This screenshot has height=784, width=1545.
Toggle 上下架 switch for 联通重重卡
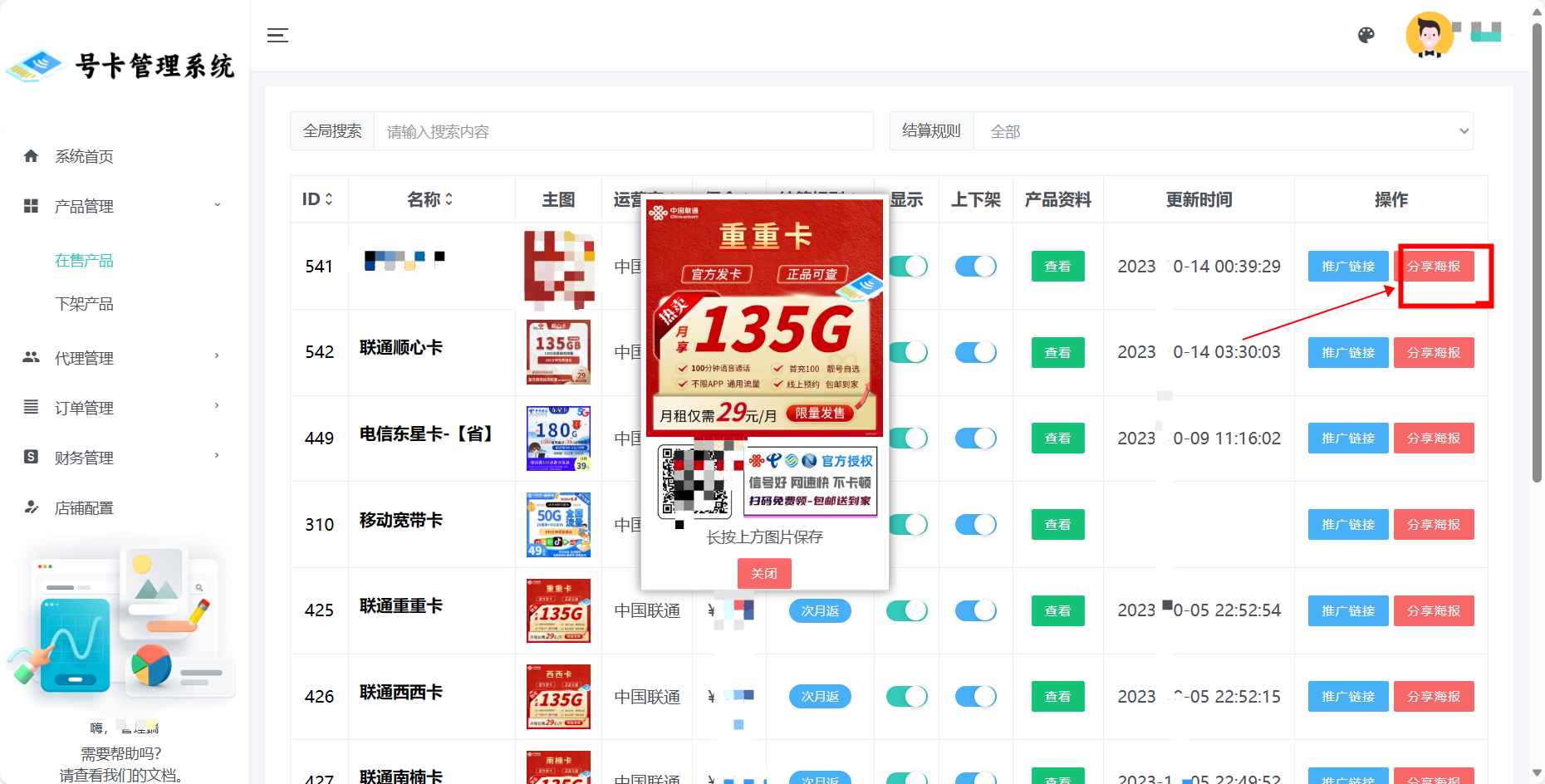tap(975, 610)
